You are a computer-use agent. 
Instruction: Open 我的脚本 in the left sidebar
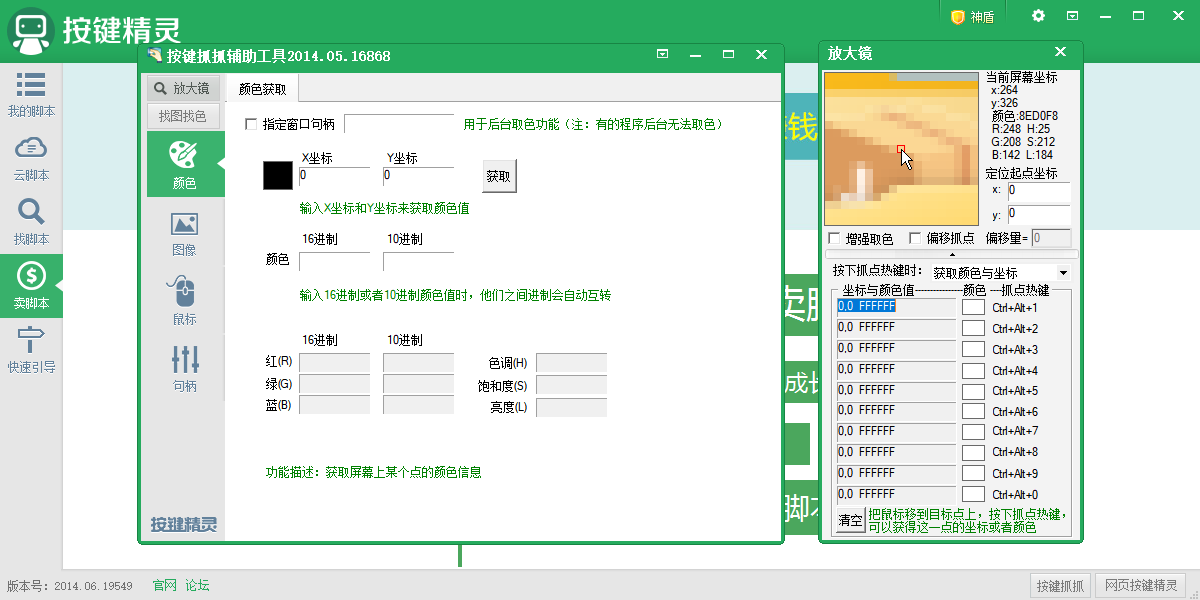tap(31, 94)
